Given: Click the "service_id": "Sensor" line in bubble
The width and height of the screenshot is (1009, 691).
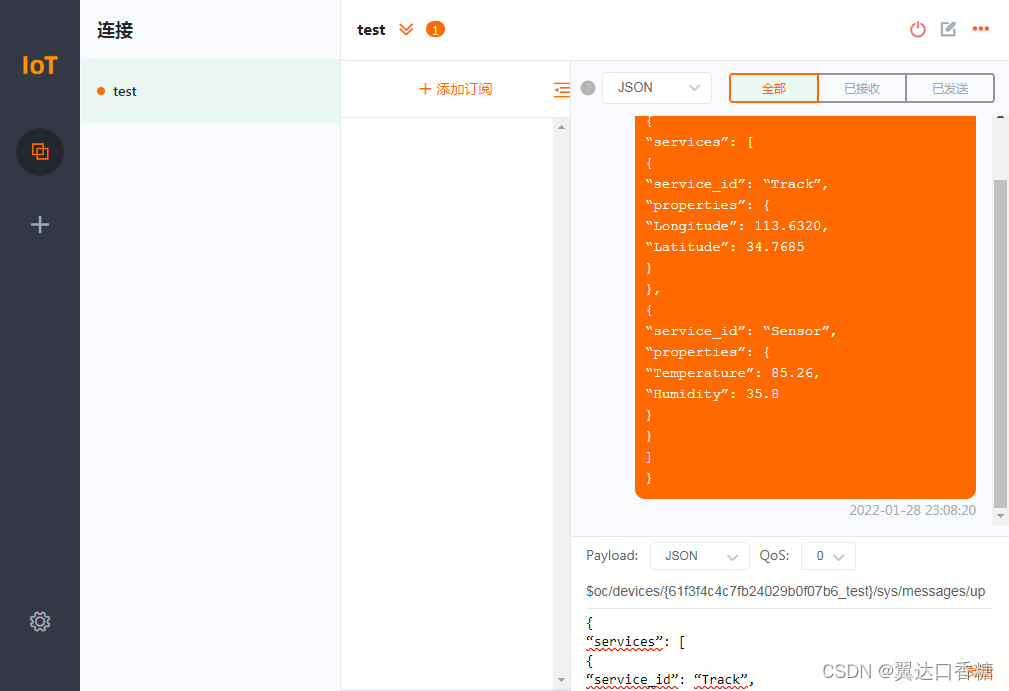Looking at the screenshot, I should tap(741, 331).
